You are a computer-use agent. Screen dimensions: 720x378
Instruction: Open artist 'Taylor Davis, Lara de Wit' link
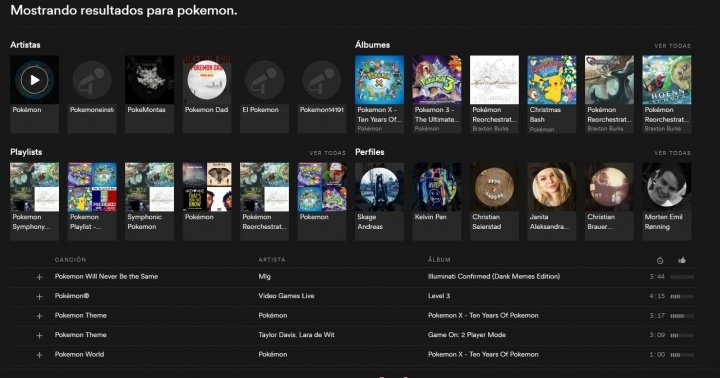[296, 335]
